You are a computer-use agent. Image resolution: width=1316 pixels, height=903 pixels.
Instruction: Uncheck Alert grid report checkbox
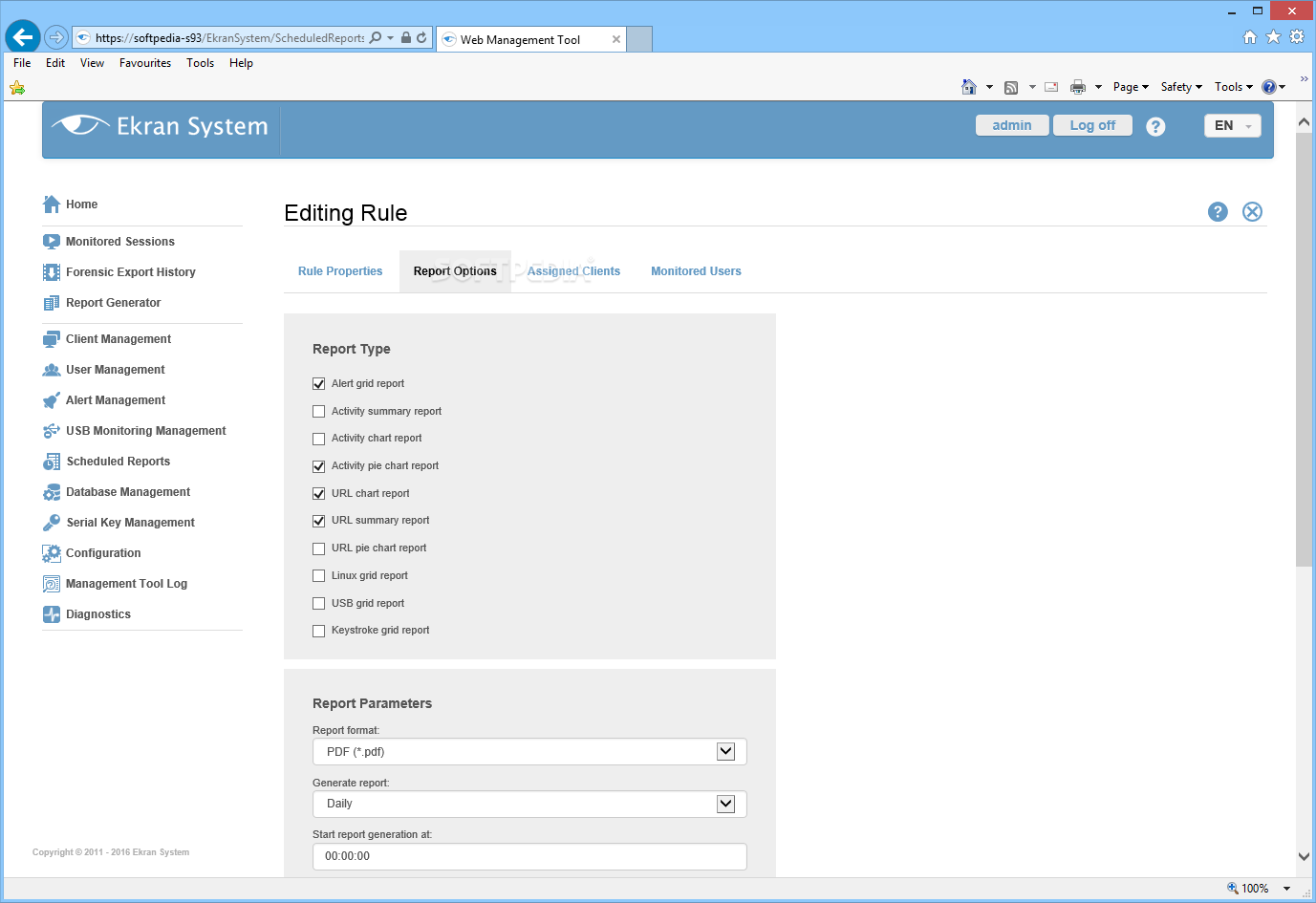click(x=319, y=384)
